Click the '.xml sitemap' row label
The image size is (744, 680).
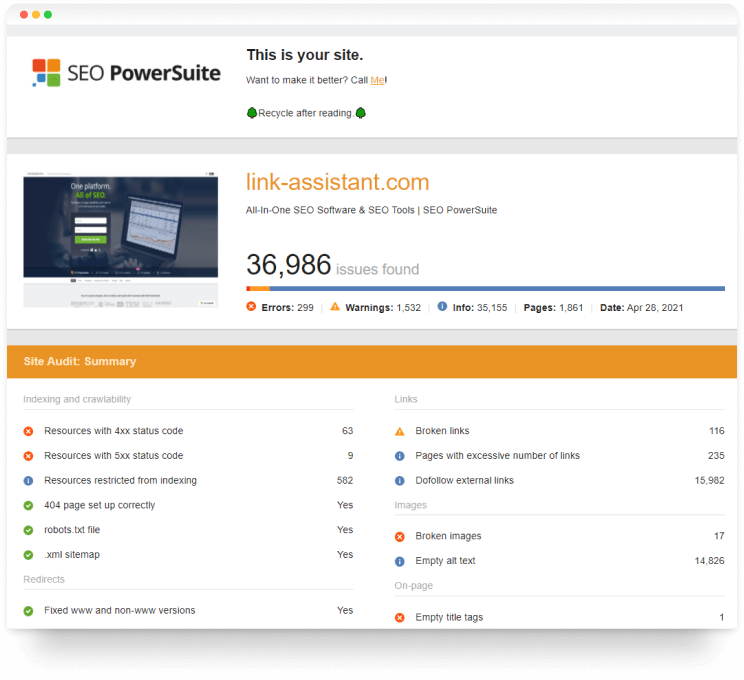tap(72, 554)
